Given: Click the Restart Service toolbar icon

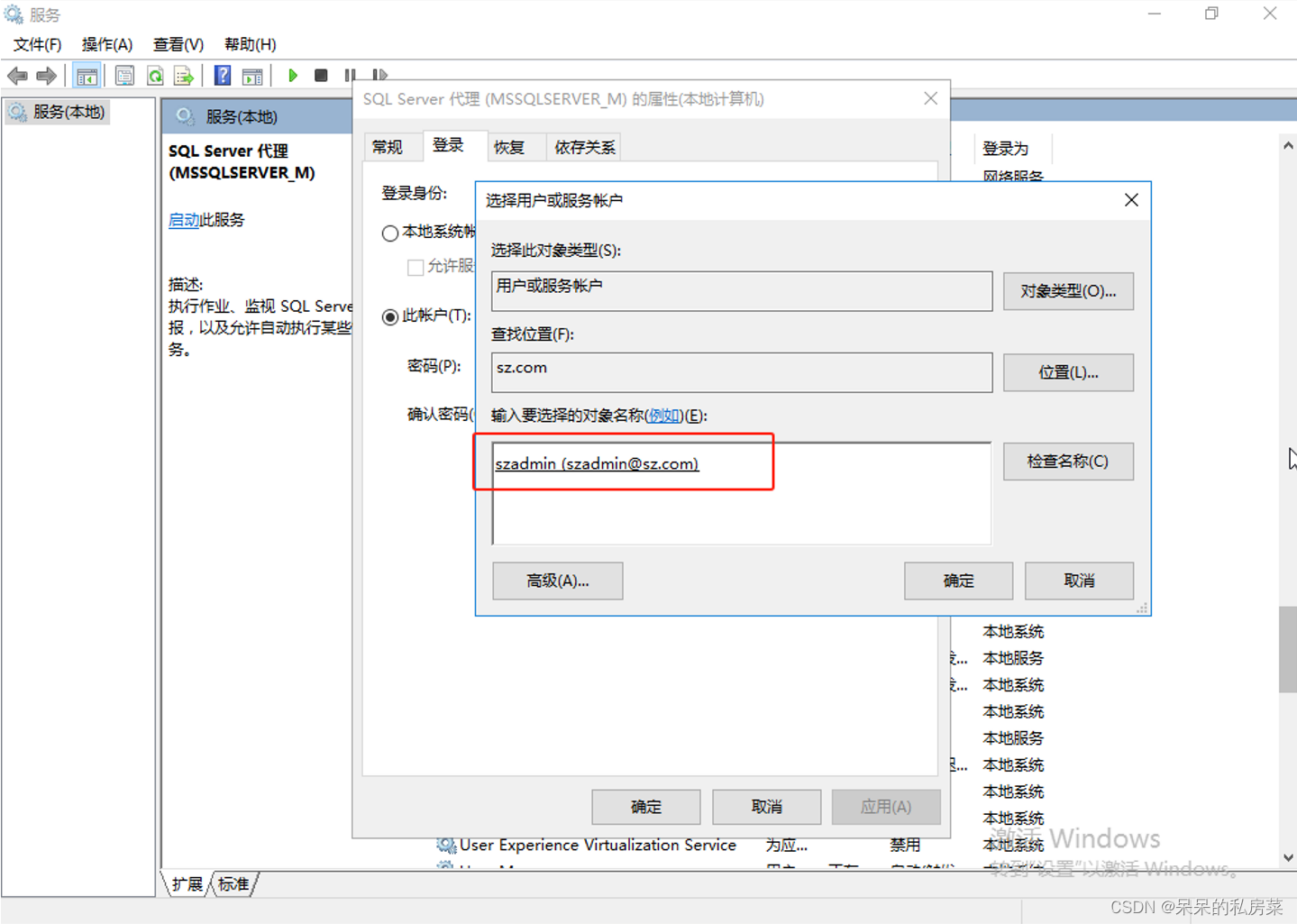Looking at the screenshot, I should [x=379, y=76].
